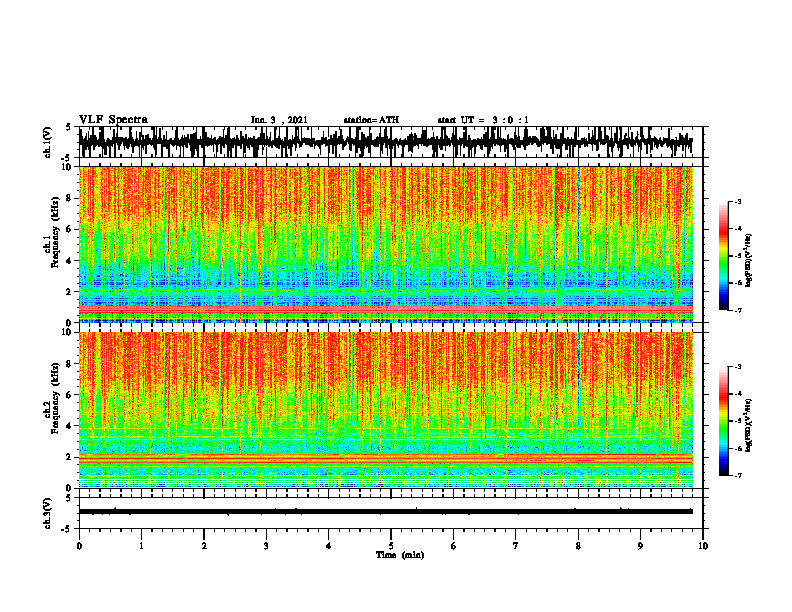The image size is (792, 612).
Task: Click the "8" kHz tick of ch.1 spectrogram
Action: (69, 198)
